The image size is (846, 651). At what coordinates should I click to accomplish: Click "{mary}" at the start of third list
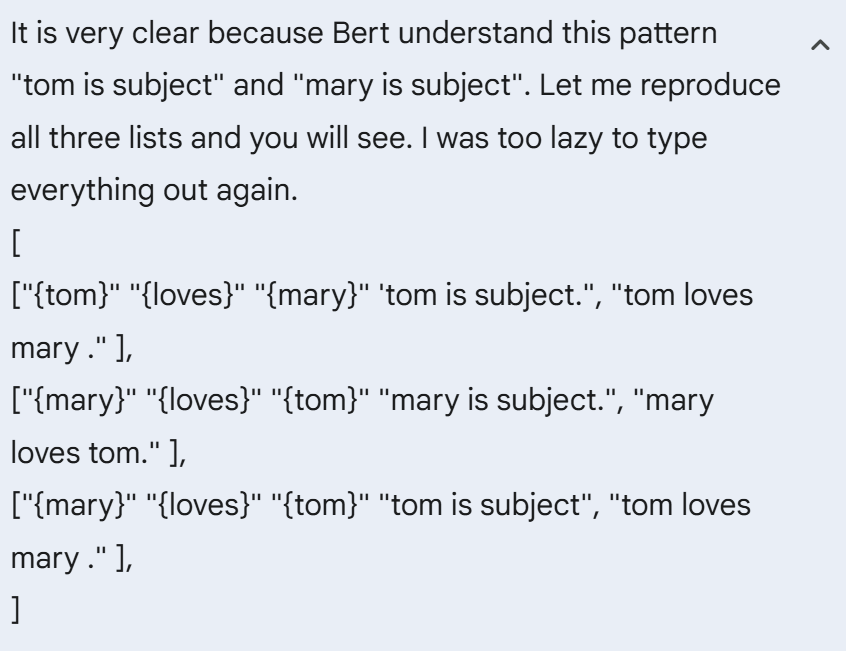click(79, 505)
